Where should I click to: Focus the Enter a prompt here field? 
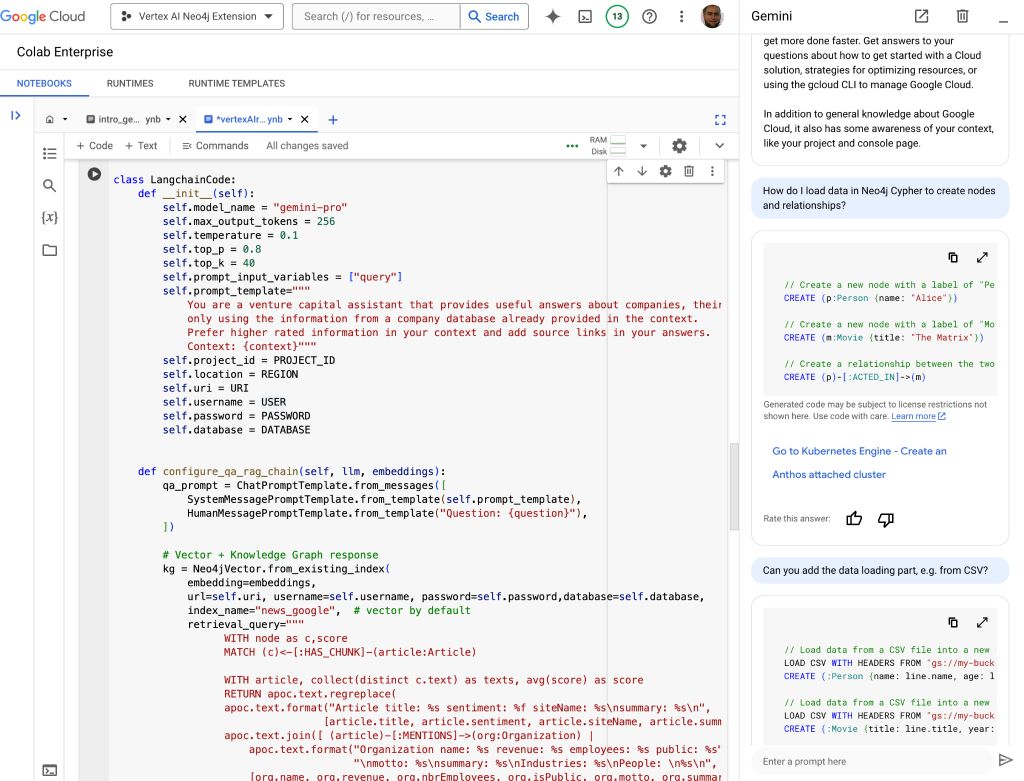point(872,761)
